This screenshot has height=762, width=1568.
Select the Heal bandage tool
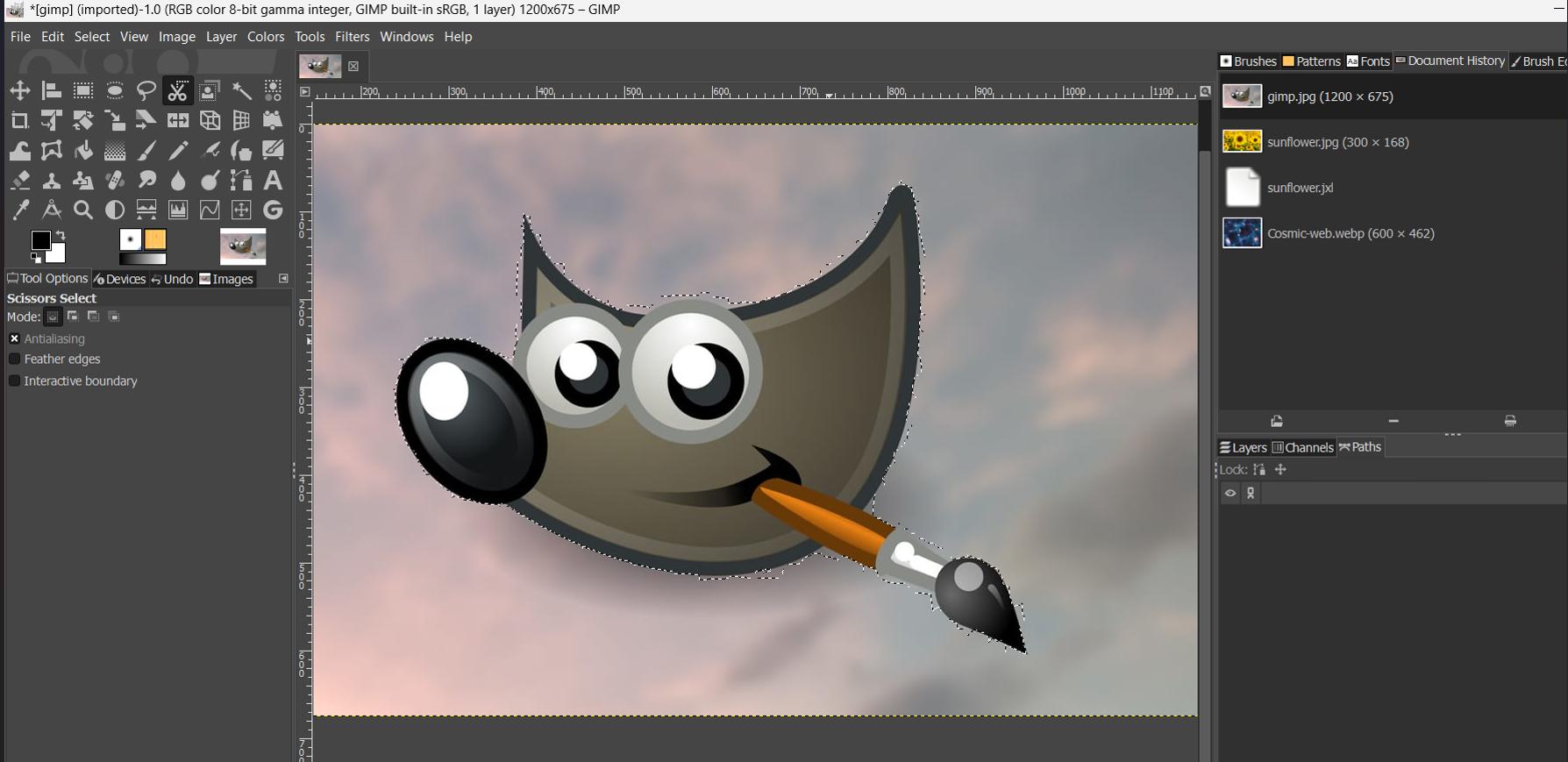pyautogui.click(x=115, y=180)
